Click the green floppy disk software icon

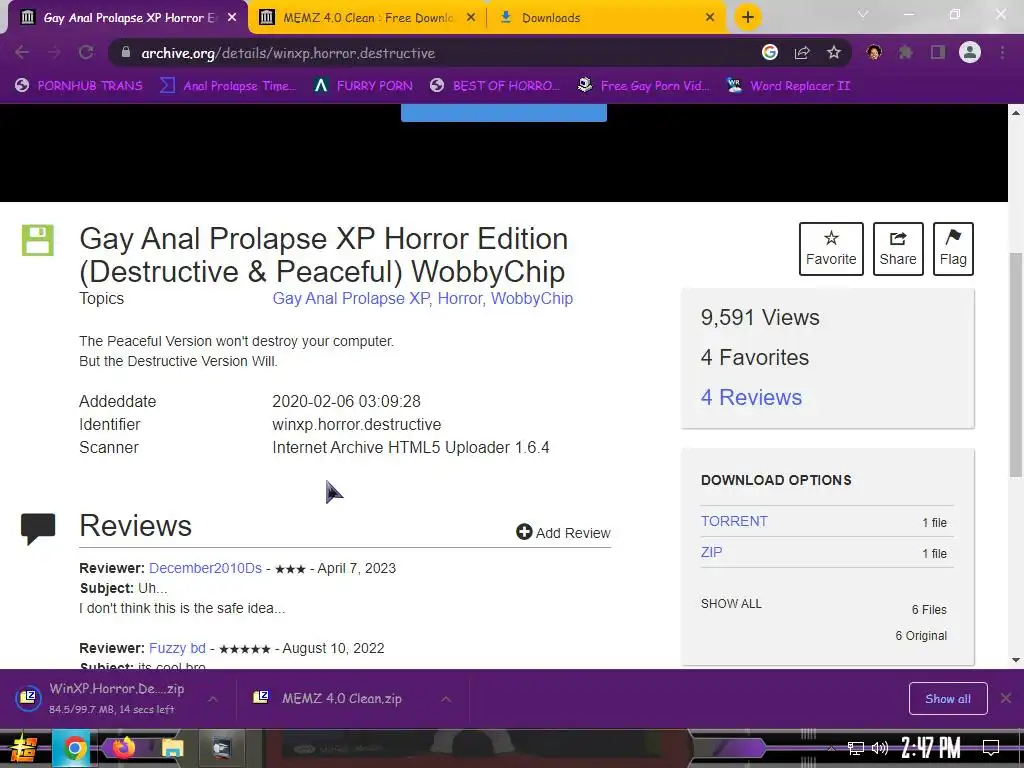(38, 240)
